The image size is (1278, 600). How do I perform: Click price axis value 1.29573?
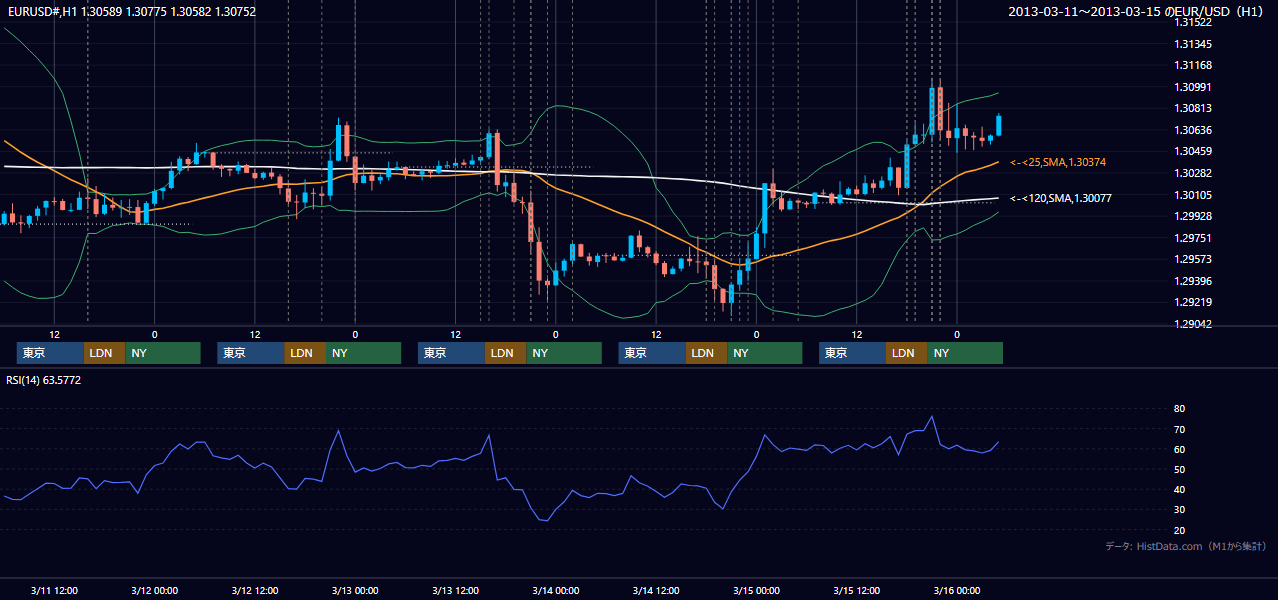click(1194, 259)
